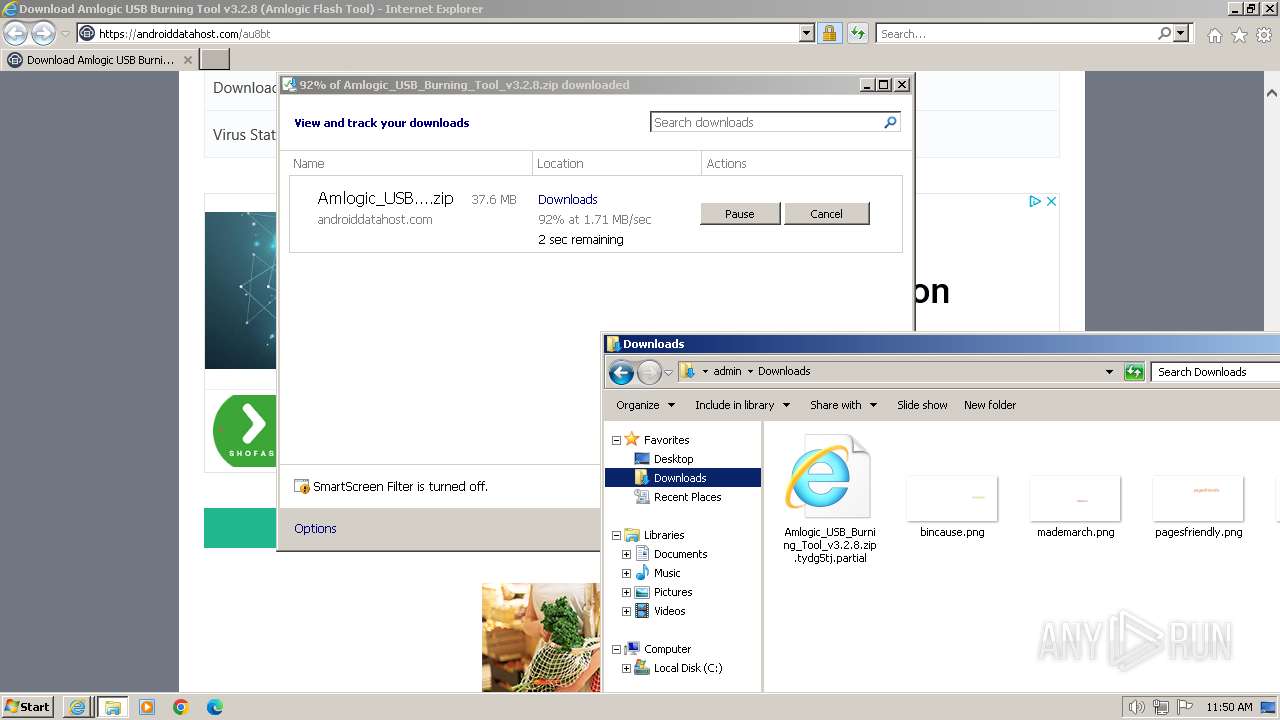
Task: Click the magnifier icon in IE search box
Action: click(x=1164, y=34)
